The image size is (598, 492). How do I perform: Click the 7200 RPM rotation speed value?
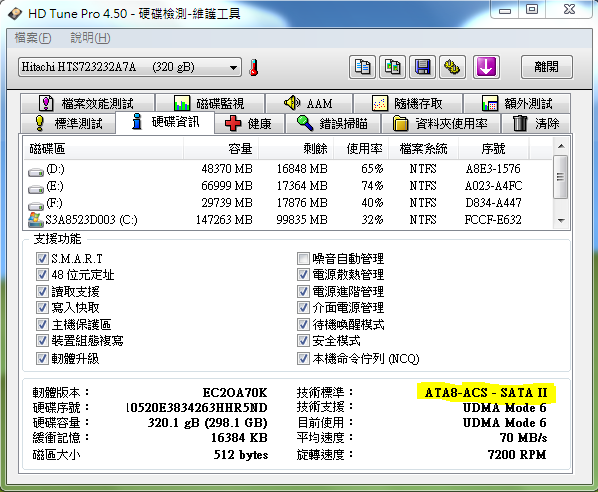(517, 455)
